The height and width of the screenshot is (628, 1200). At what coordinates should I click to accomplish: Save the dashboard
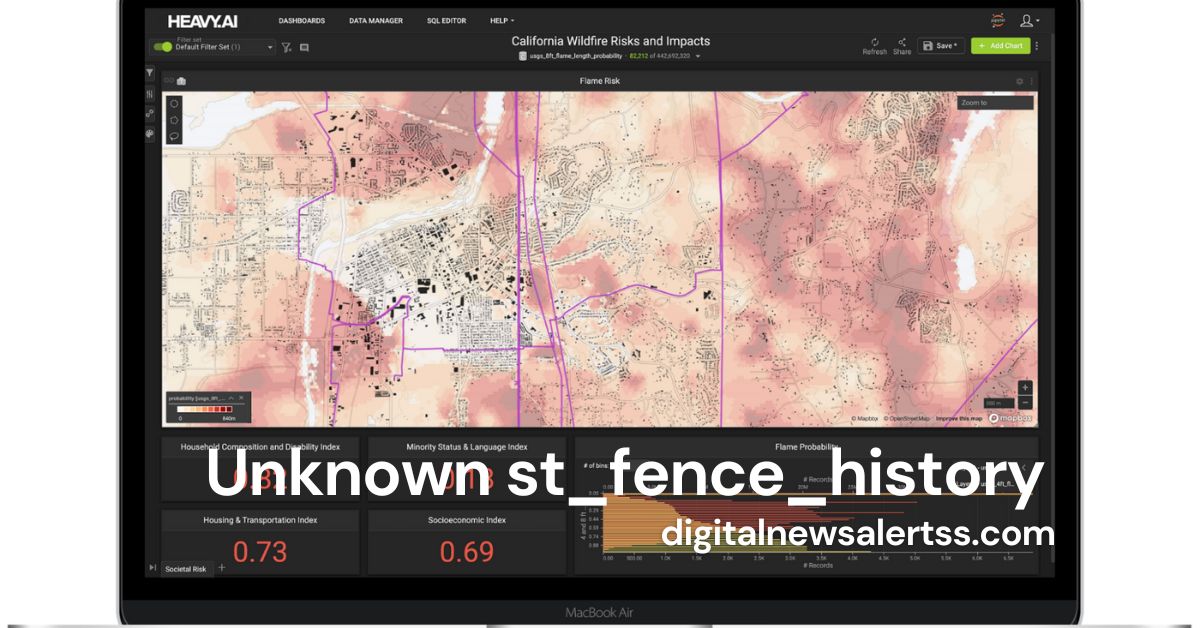[941, 46]
